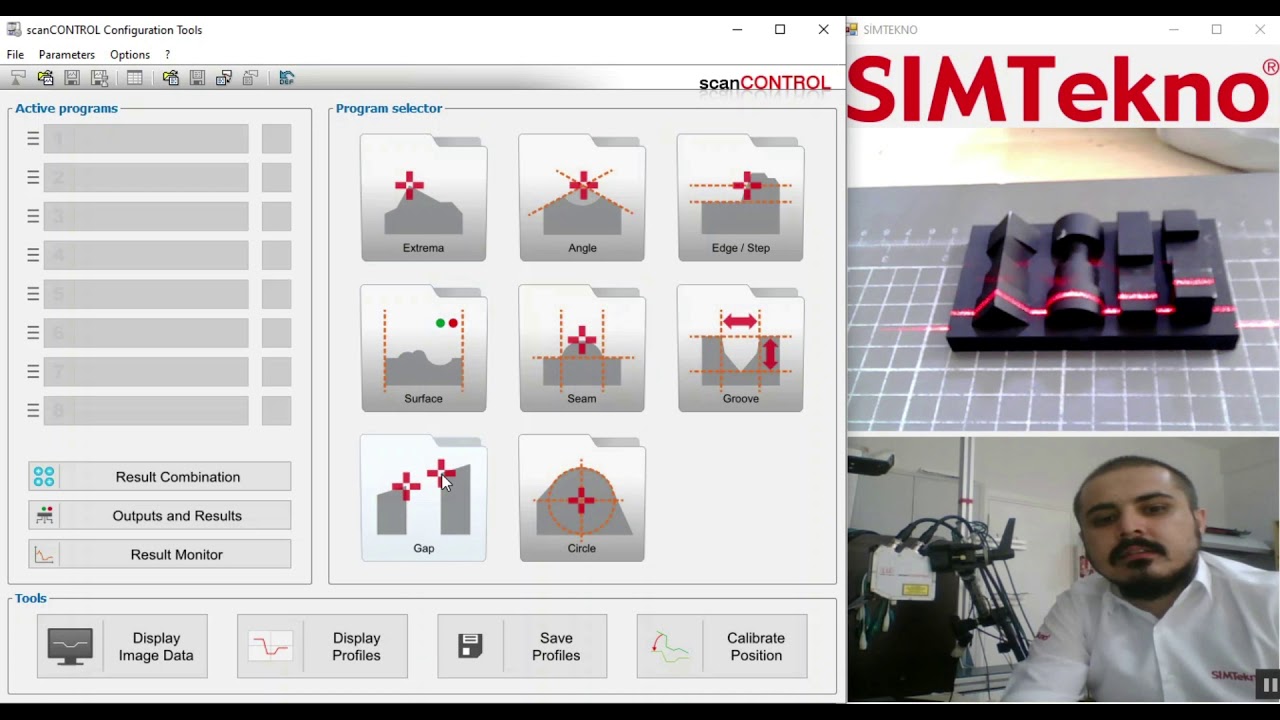Open the Angle program folder
Image resolution: width=1280 pixels, height=720 pixels.
(582, 197)
